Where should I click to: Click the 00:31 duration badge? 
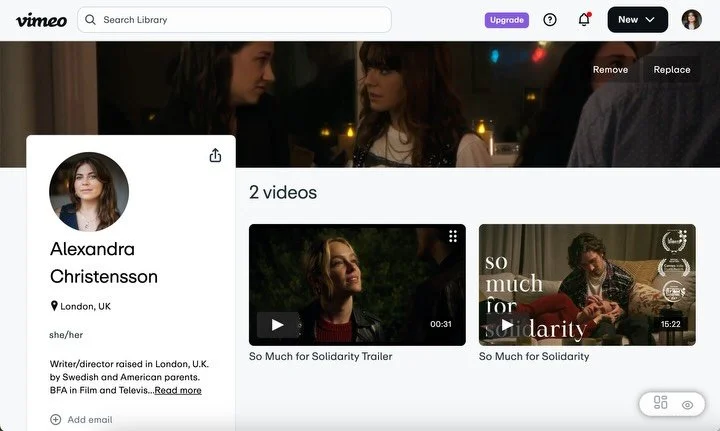point(441,324)
